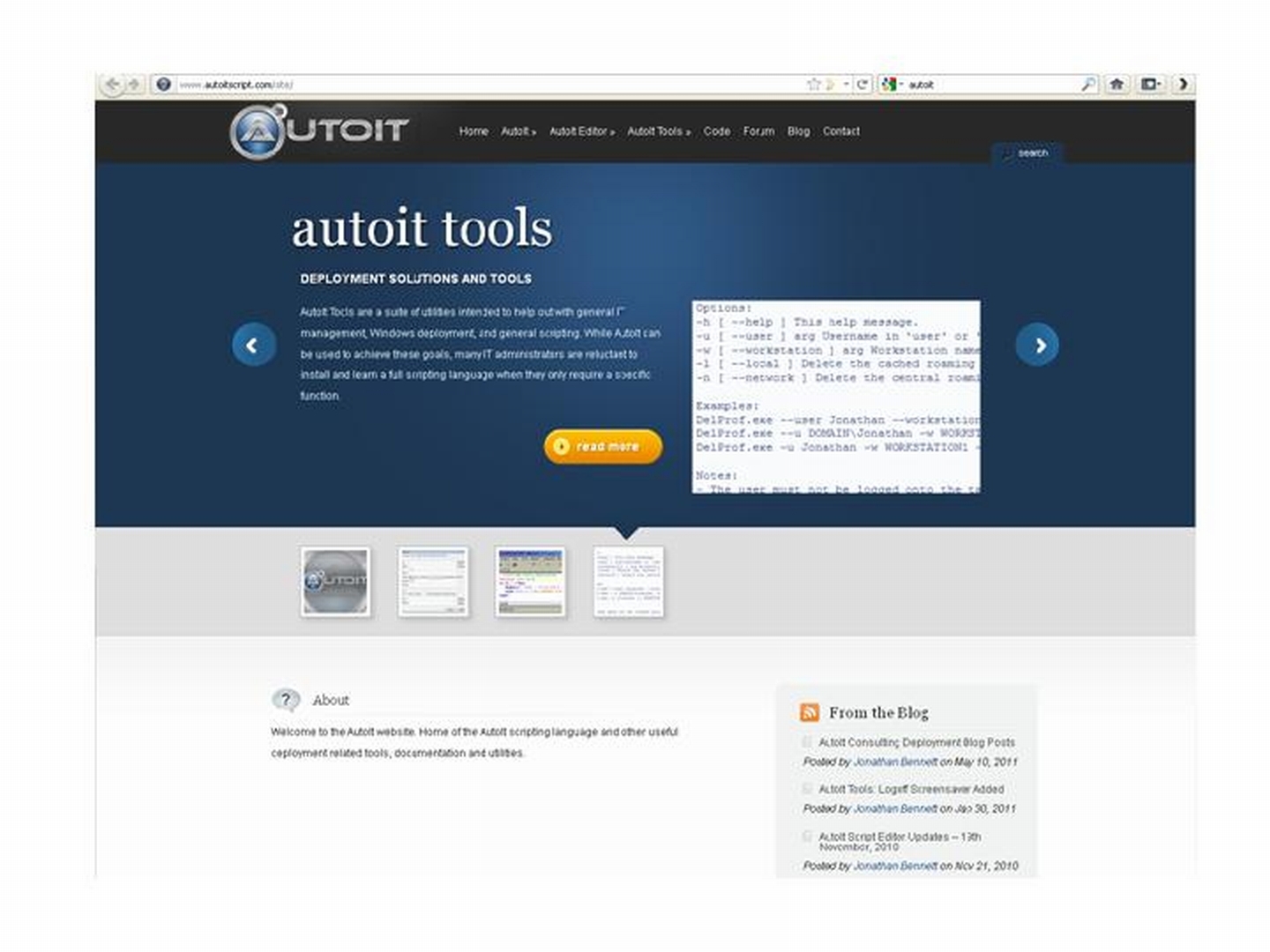Open the bookmarks toolbar button
1270x952 pixels.
[x=1151, y=85]
